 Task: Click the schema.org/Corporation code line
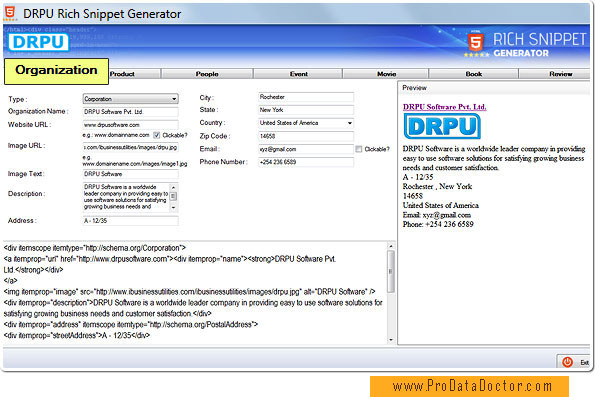pyautogui.click(x=95, y=248)
